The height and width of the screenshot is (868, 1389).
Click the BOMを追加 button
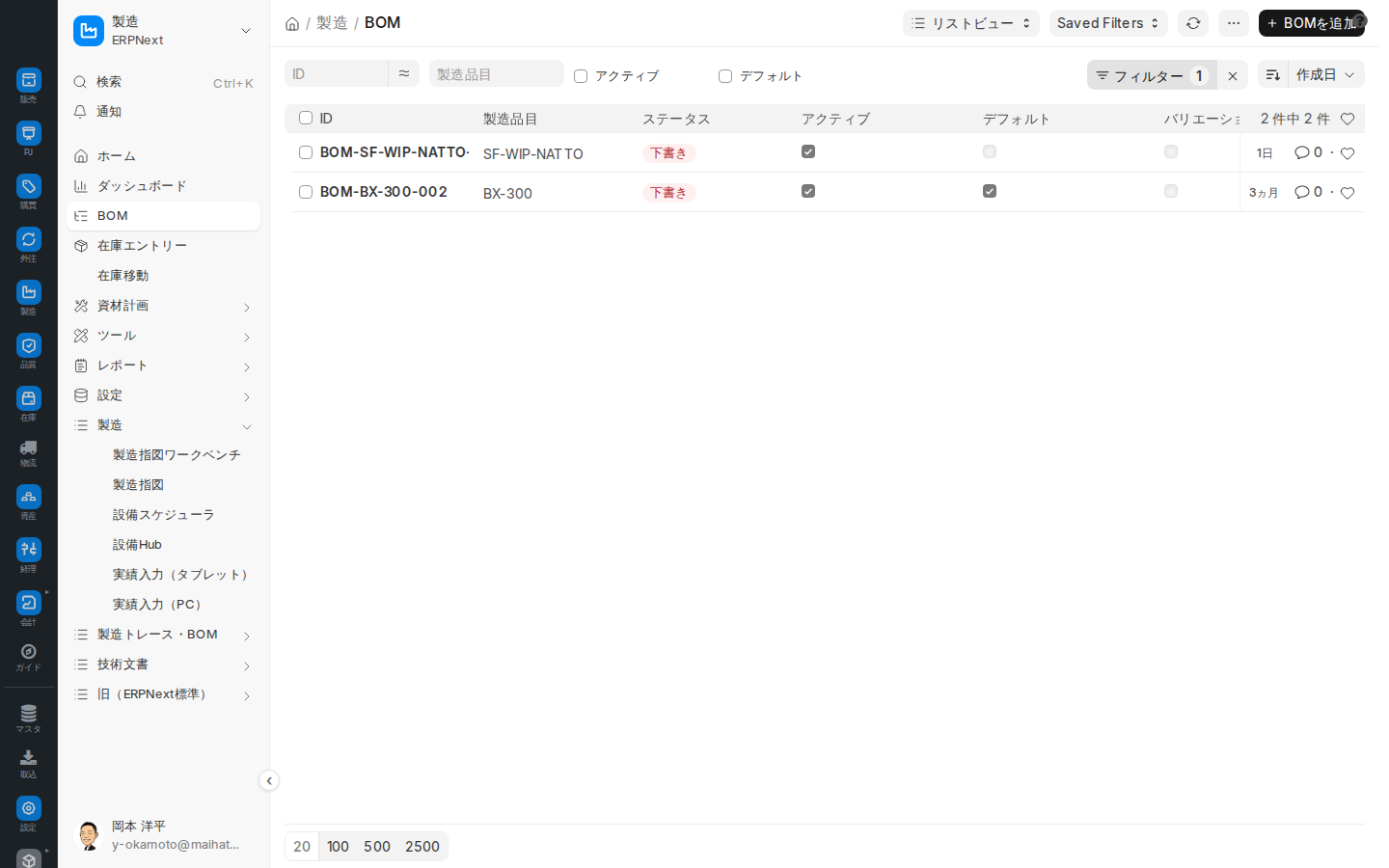point(1312,23)
